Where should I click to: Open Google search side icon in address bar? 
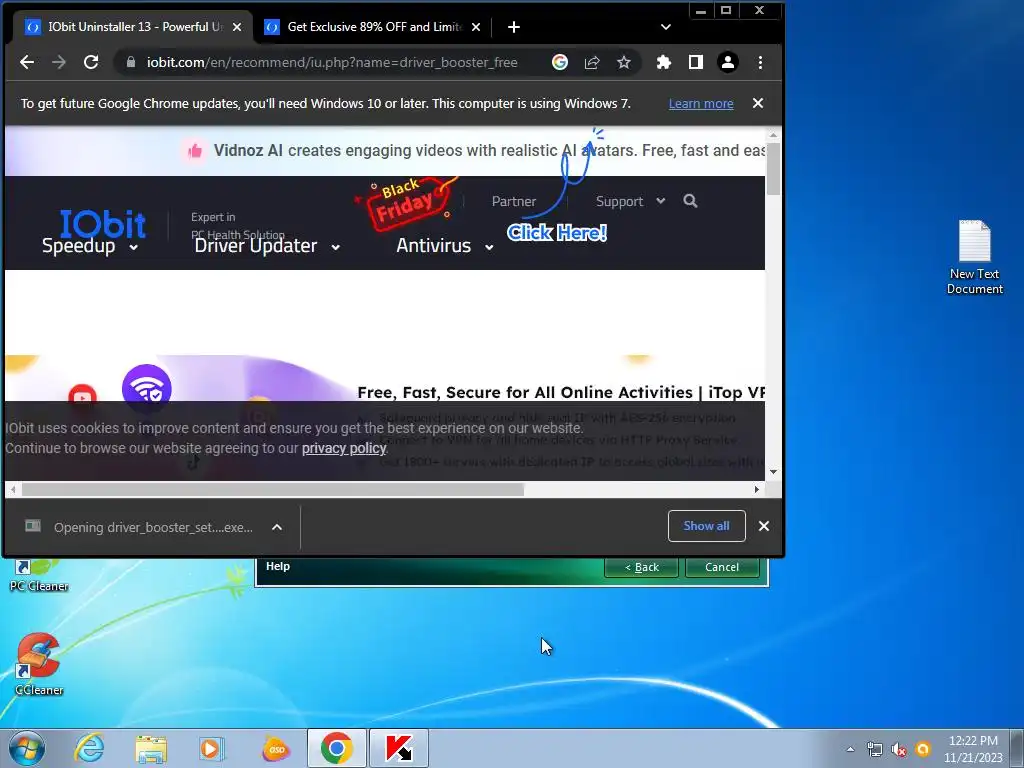[x=560, y=62]
